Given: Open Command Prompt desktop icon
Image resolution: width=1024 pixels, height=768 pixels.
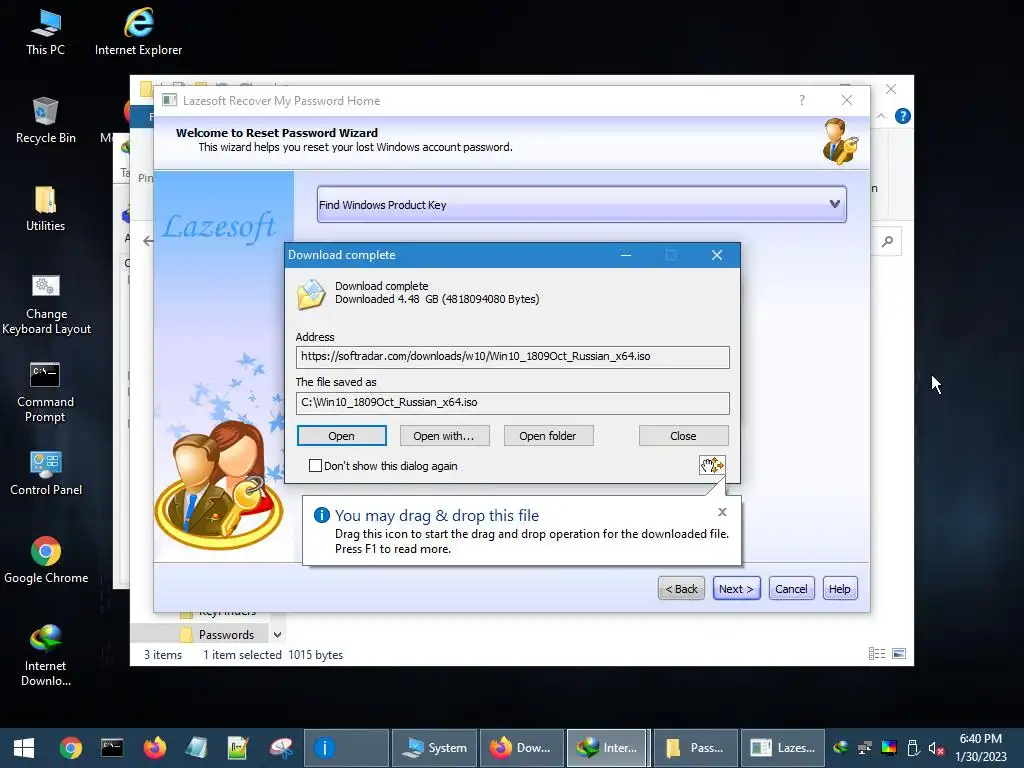Looking at the screenshot, I should coord(45,392).
